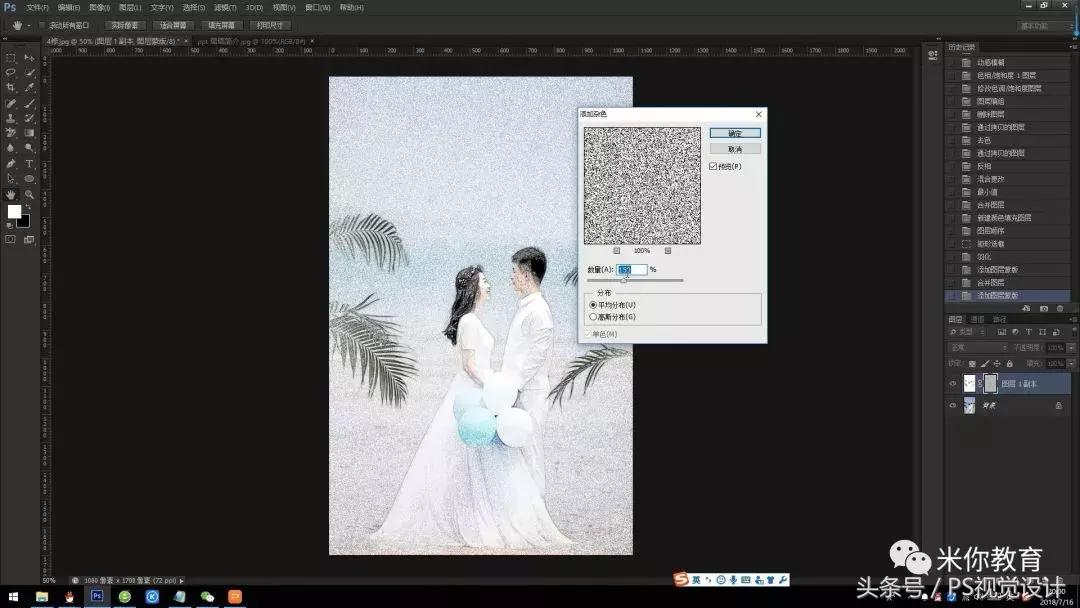Image resolution: width=1080 pixels, height=608 pixels.
Task: Click the noise amount slider handle
Action: pos(624,280)
